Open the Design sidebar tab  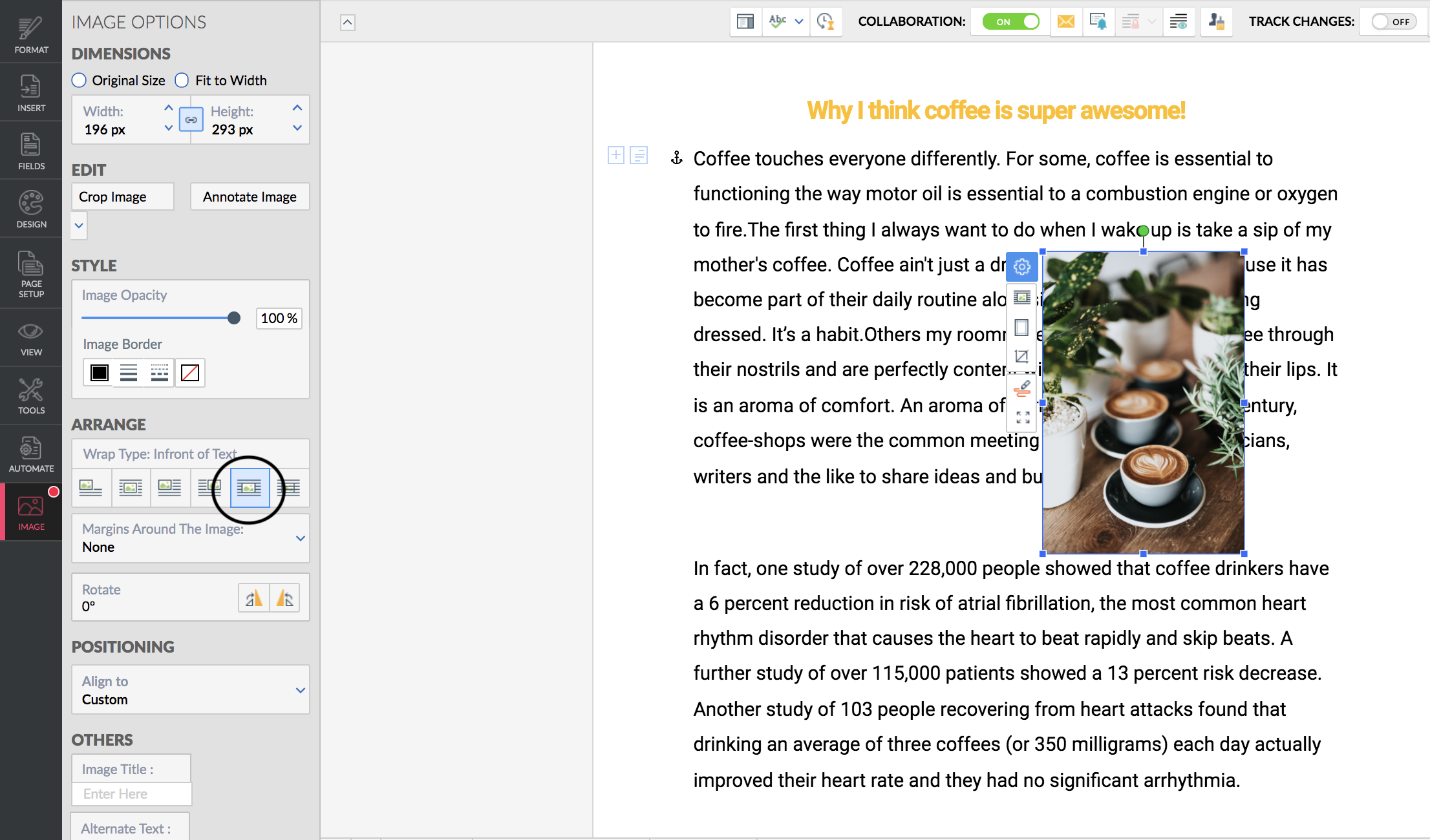(31, 209)
